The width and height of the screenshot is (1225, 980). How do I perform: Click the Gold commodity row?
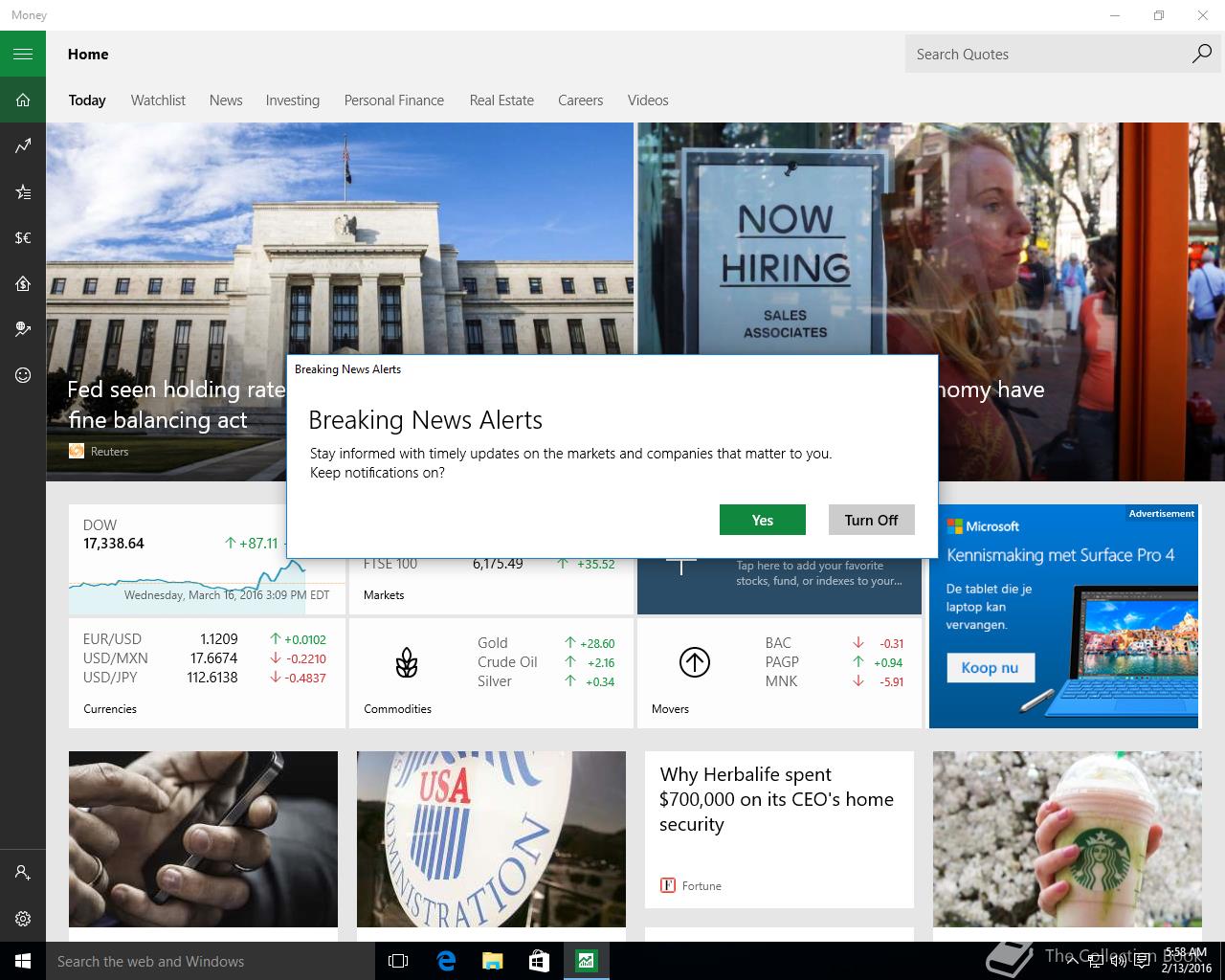pyautogui.click(x=546, y=643)
